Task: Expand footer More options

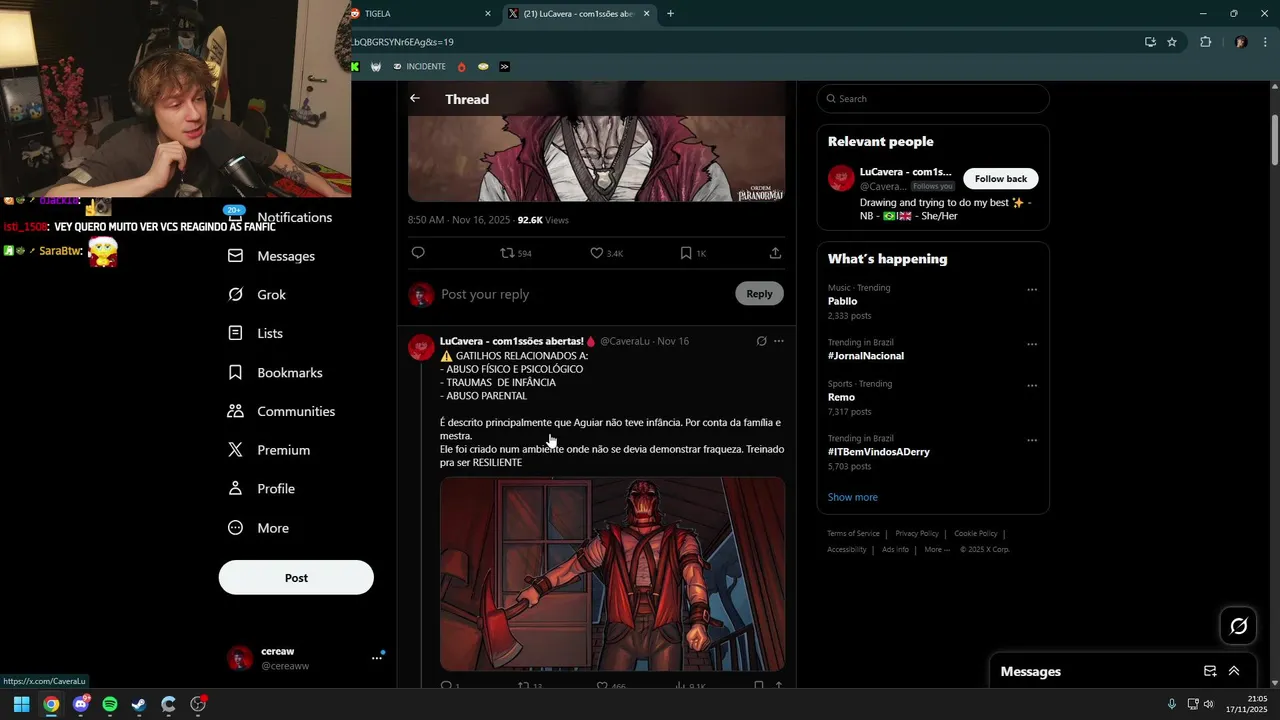Action: point(937,550)
